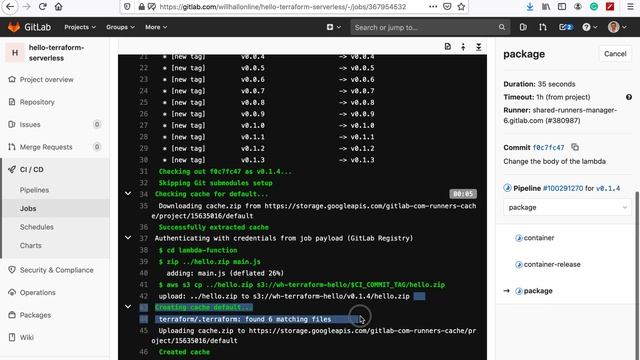Open hello-terraform-serverless project title
640x360 pixels.
[56, 53]
